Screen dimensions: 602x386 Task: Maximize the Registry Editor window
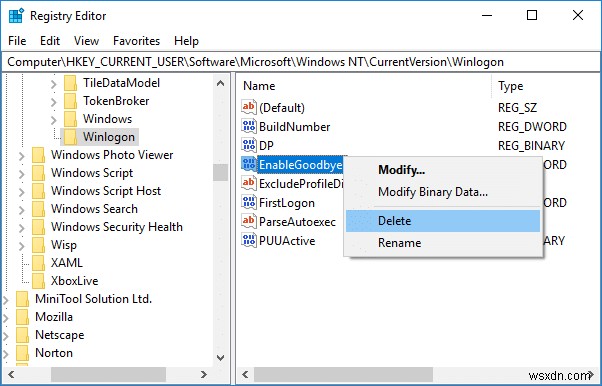(532, 15)
